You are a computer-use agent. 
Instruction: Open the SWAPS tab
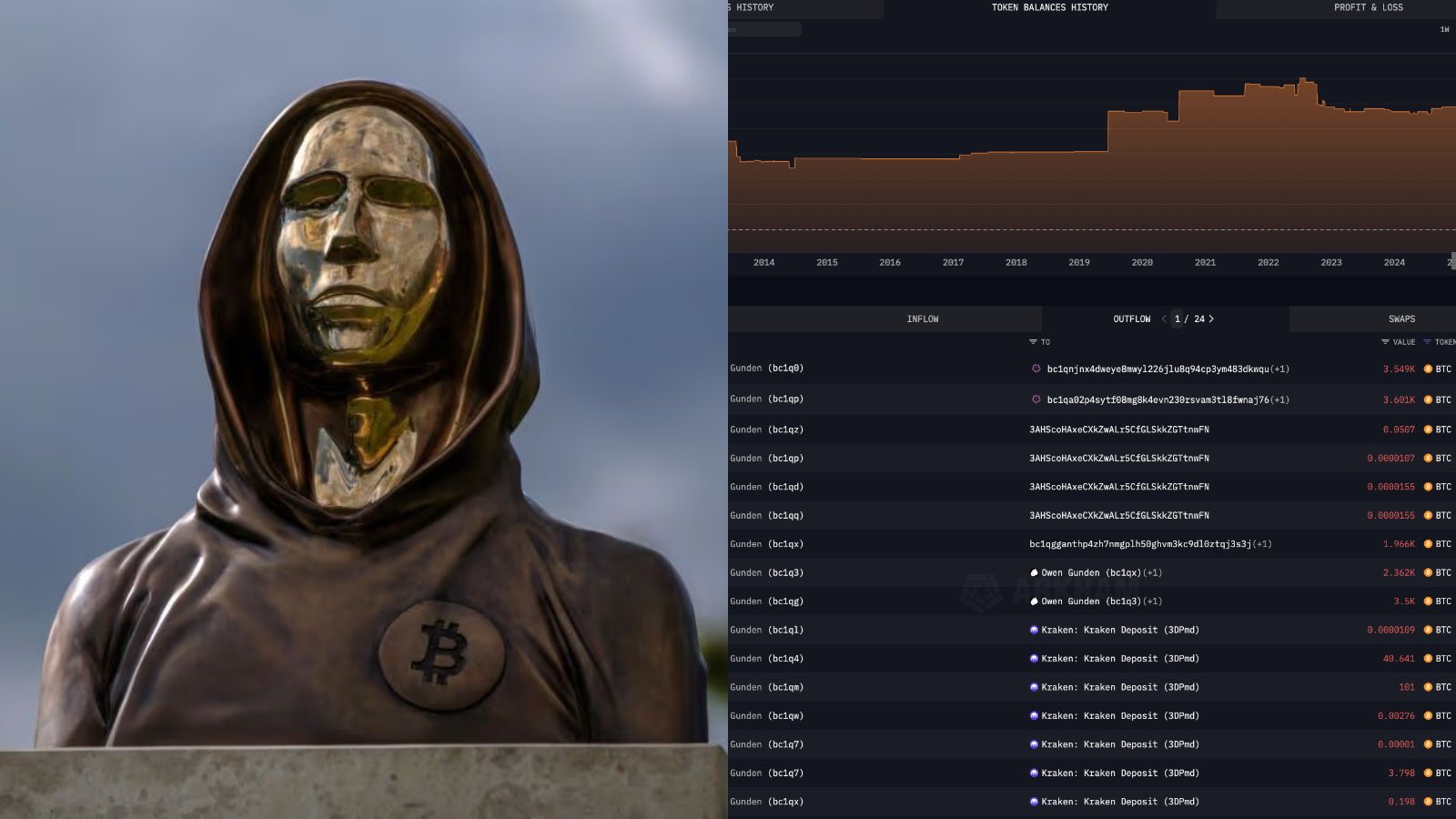pos(1401,319)
